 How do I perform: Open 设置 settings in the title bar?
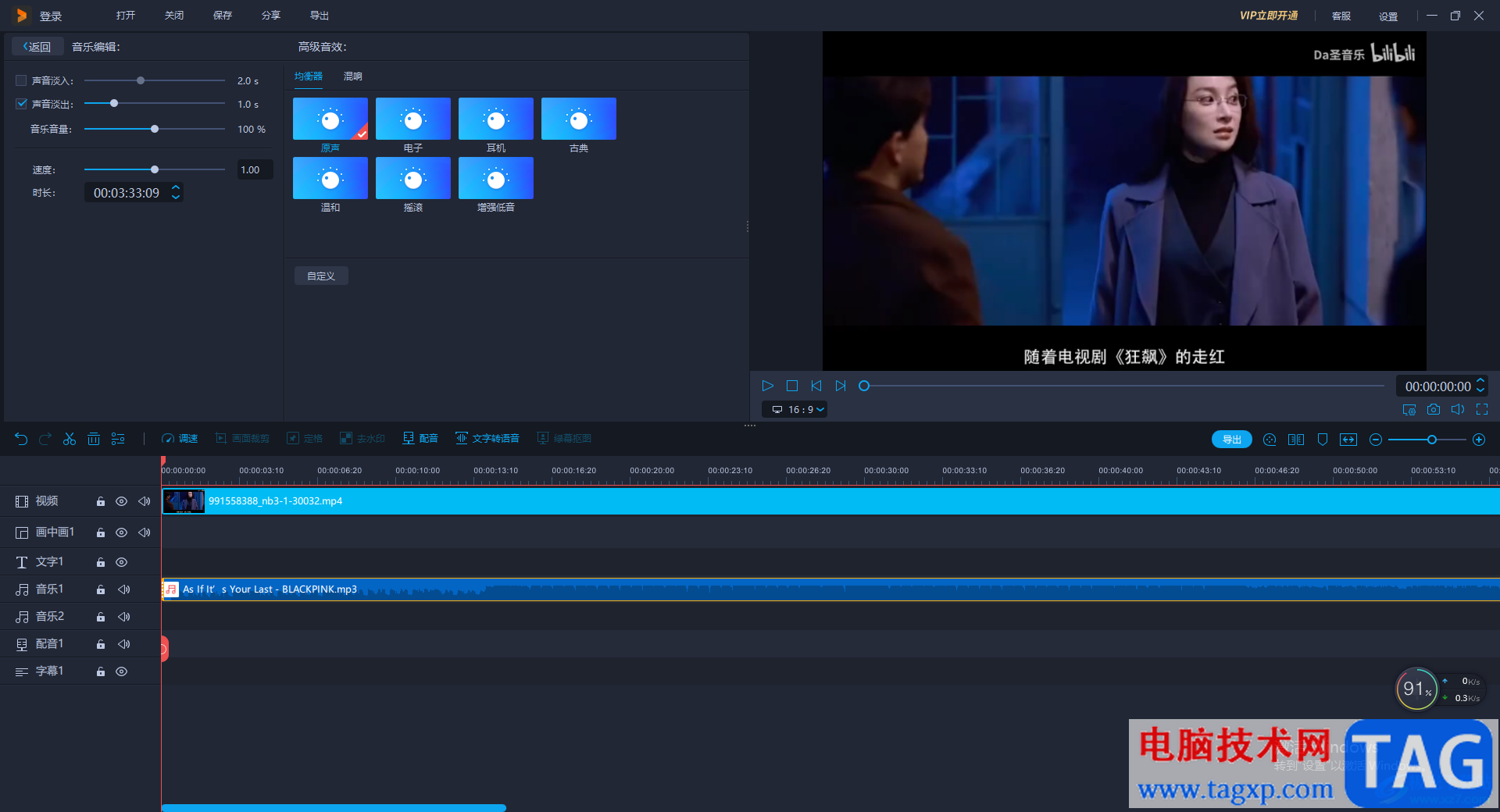coord(1388,16)
